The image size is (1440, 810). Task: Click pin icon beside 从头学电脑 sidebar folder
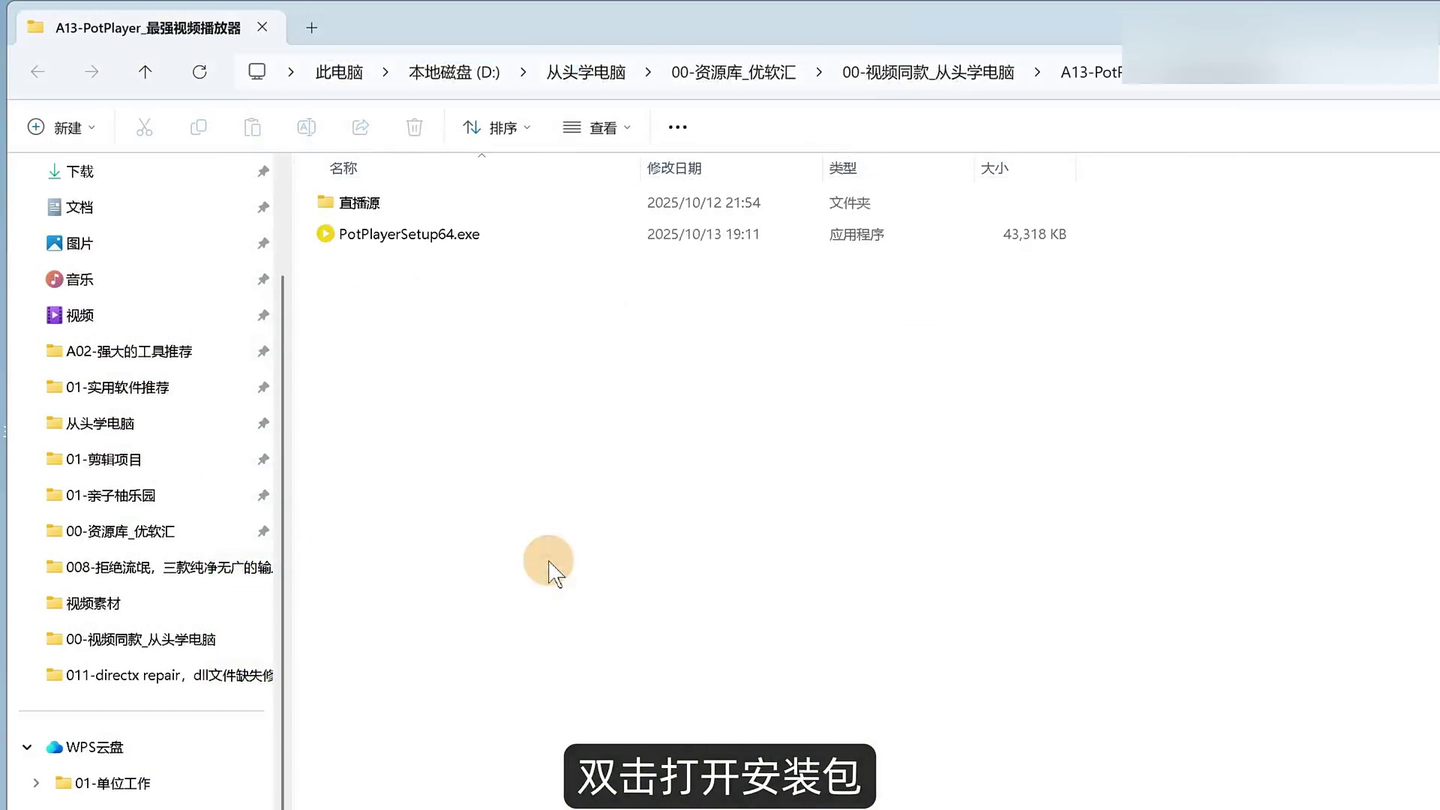263,424
